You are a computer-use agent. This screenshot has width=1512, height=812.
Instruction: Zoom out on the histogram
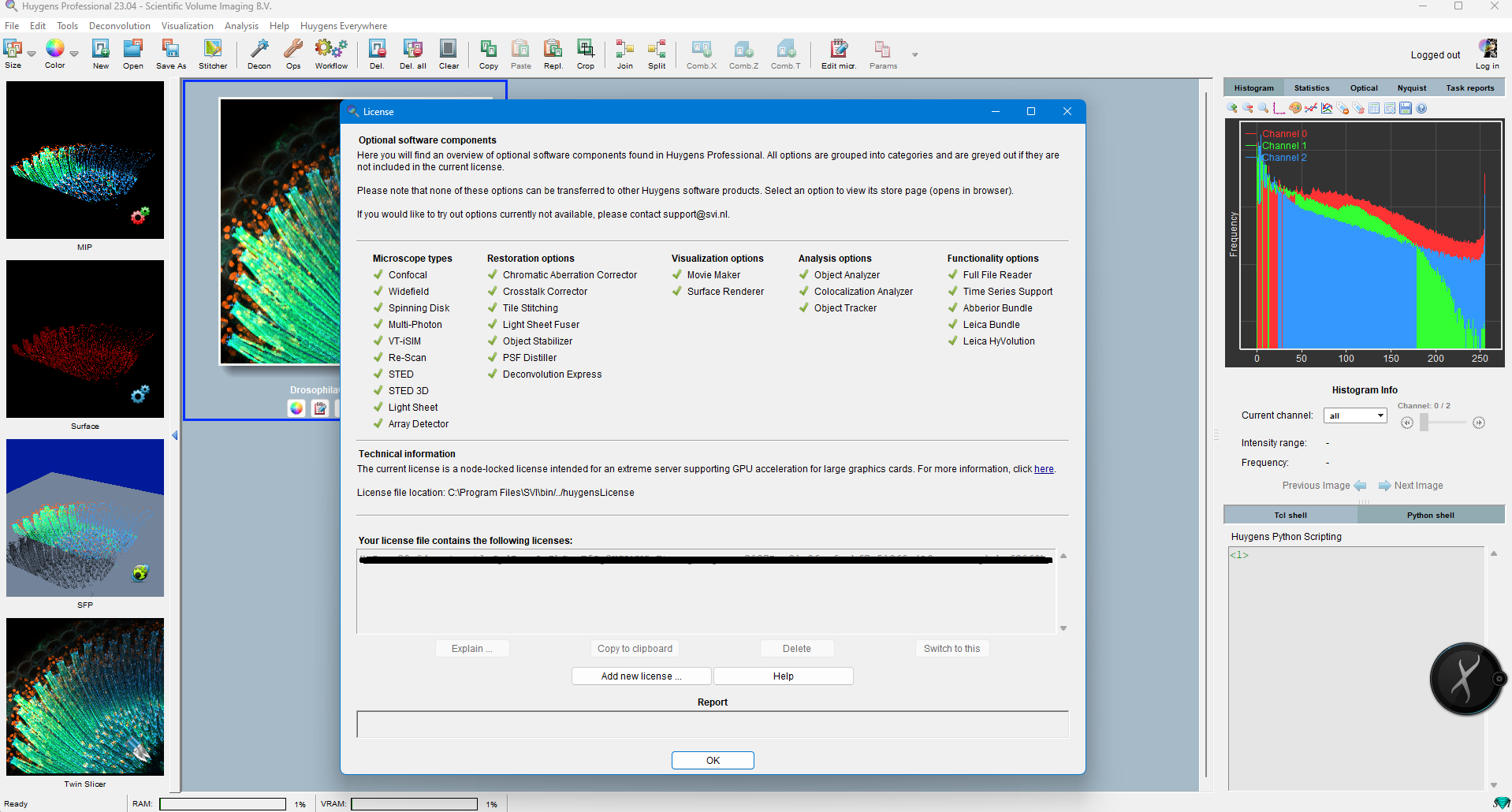1248,108
